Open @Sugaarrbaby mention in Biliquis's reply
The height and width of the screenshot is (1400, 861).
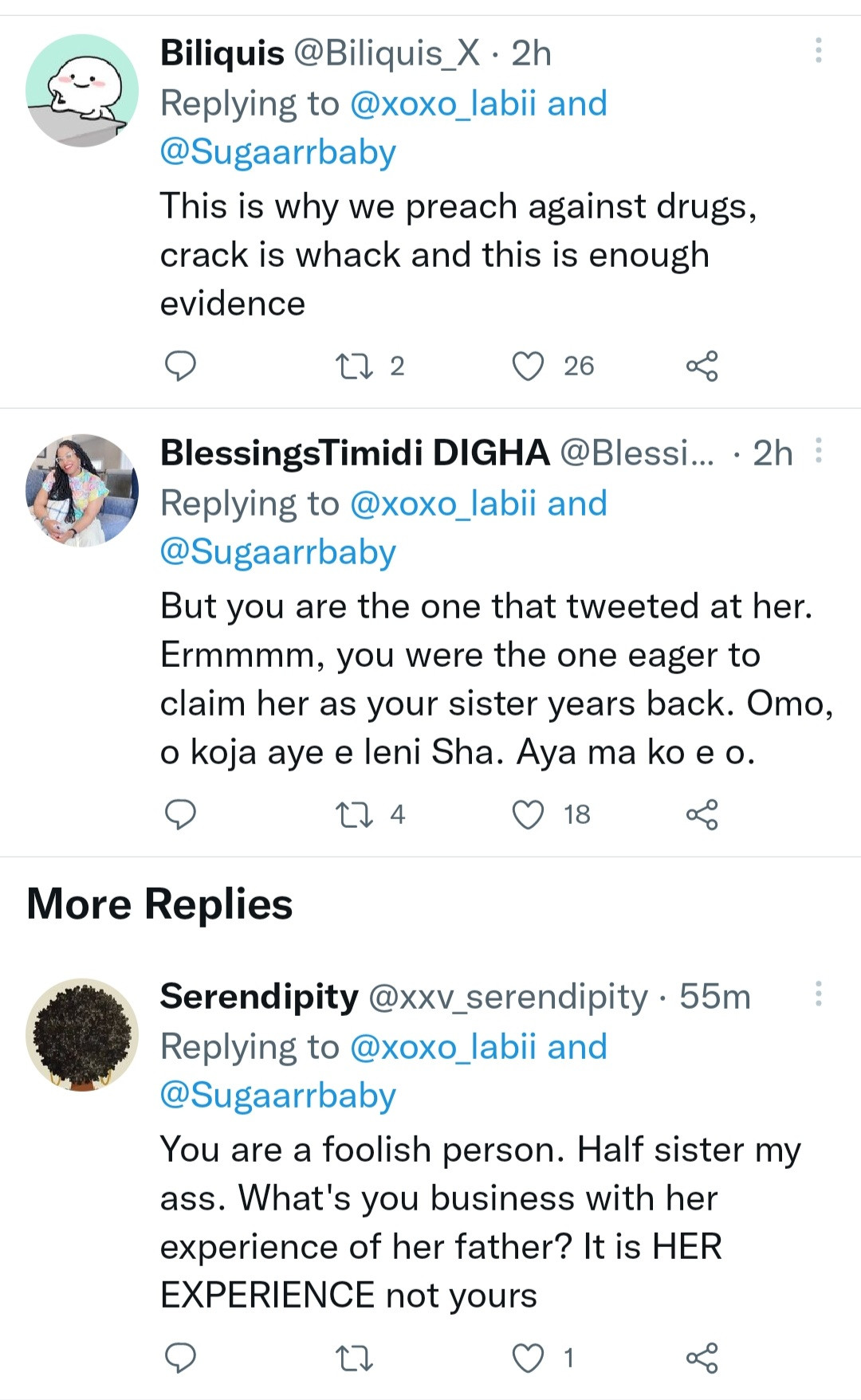pyautogui.click(x=278, y=152)
